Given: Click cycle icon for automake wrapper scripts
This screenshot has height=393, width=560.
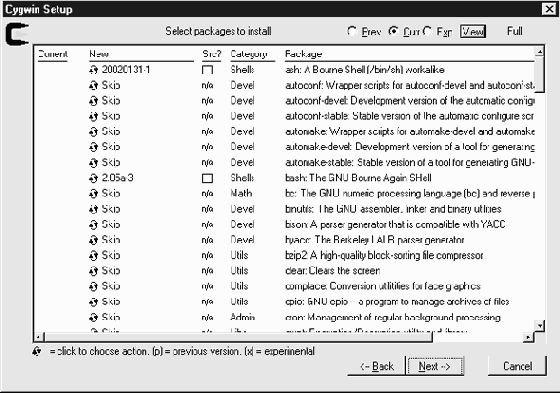Looking at the screenshot, I should (93, 132).
